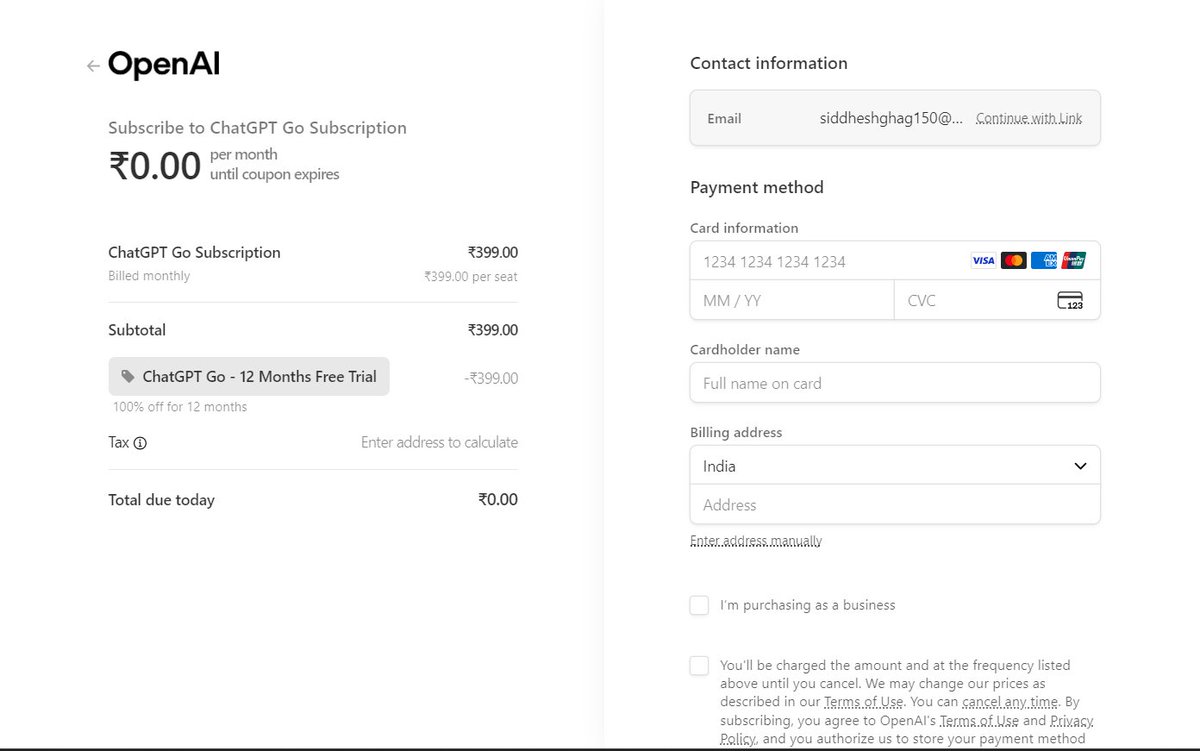Click the Tax info icon
Screen dimensions: 1200x751
(x=140, y=443)
